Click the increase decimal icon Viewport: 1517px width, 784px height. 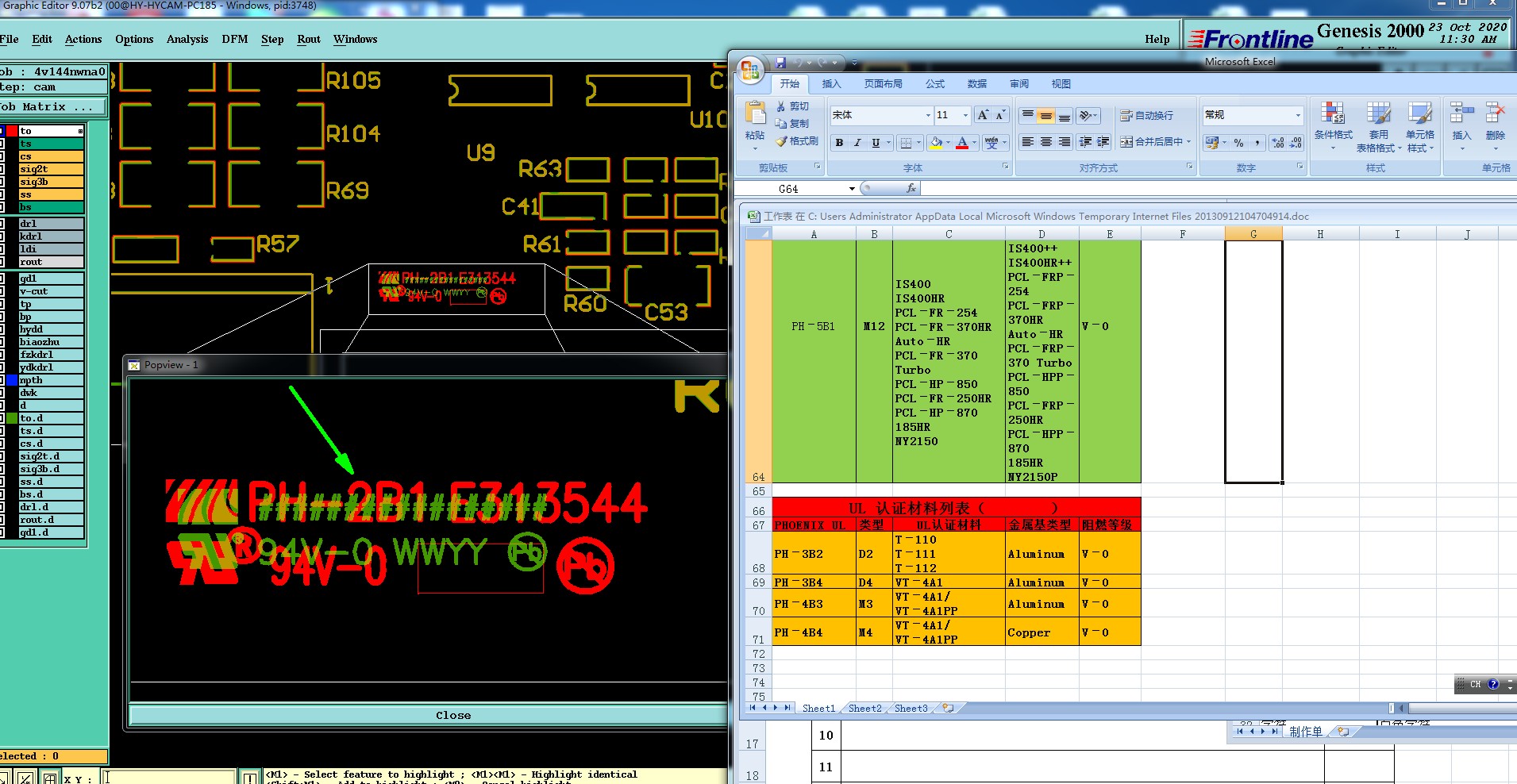(x=1278, y=143)
